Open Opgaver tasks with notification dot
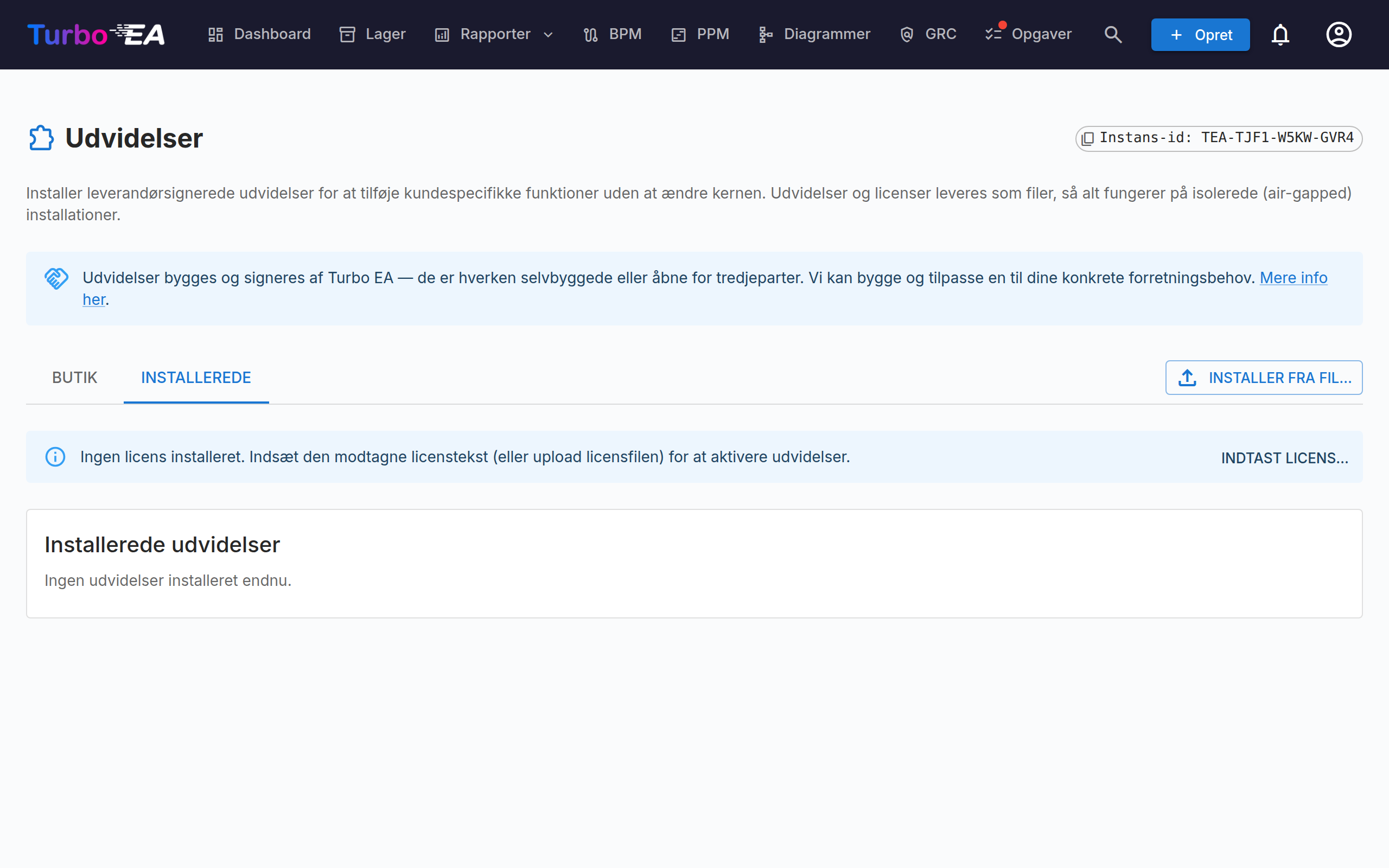The width and height of the screenshot is (1389, 868). tap(1028, 34)
